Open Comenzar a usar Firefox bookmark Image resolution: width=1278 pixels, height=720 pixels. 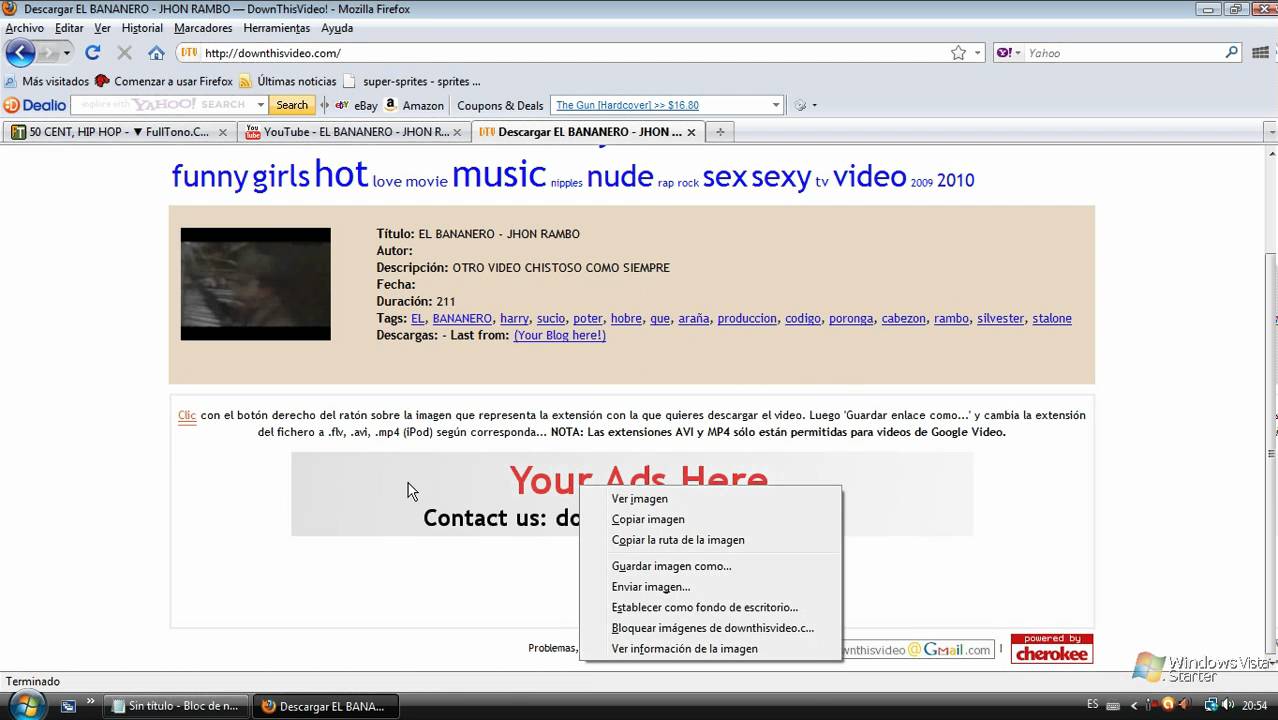(163, 81)
